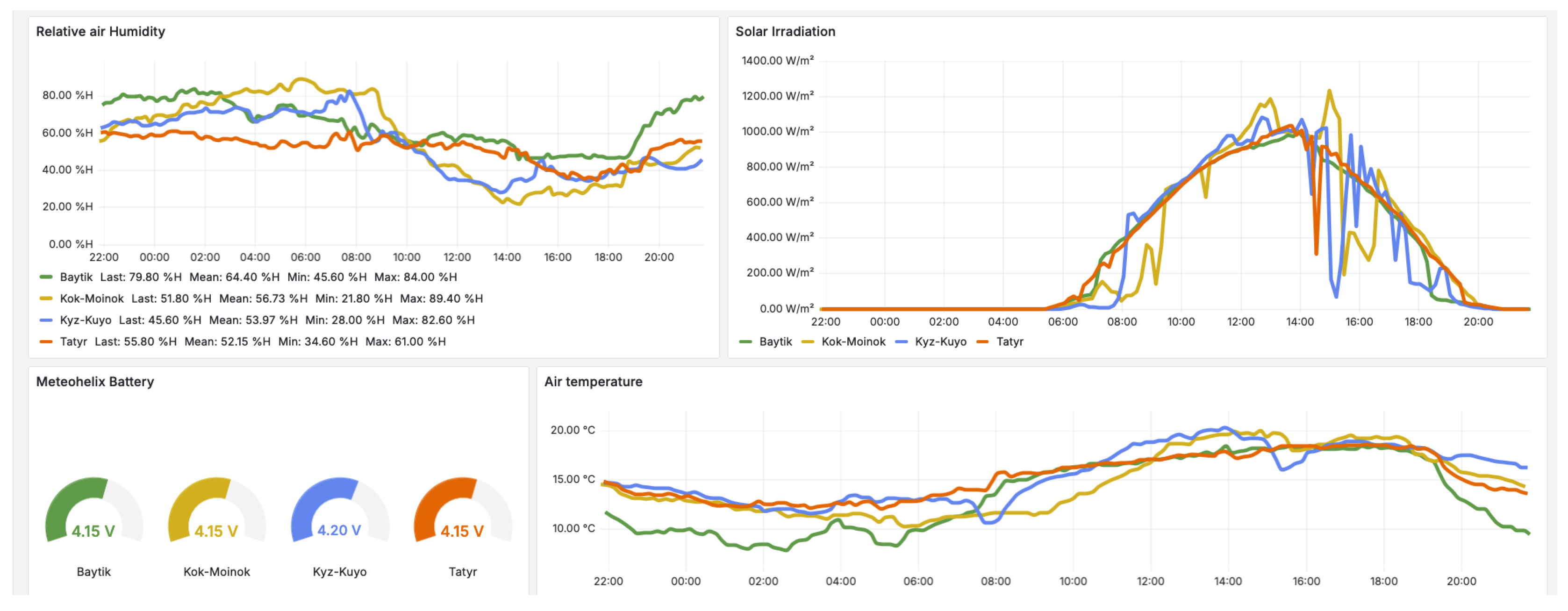Image resolution: width=1568 pixels, height=611 pixels.
Task: Toggle Baytik series in humidity legend
Action: click(76, 277)
